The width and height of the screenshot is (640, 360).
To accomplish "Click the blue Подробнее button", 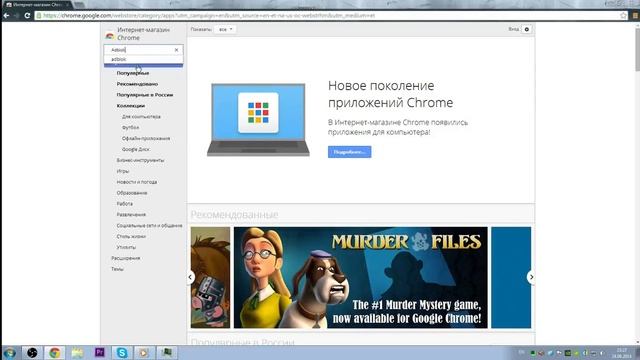I will 349,152.
